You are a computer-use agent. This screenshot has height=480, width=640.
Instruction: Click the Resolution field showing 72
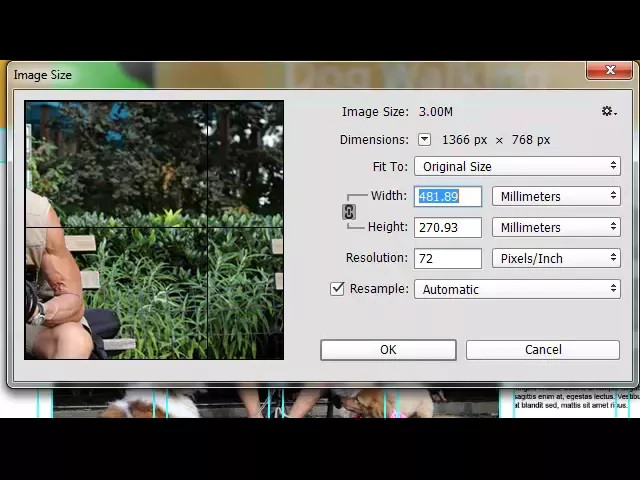point(448,258)
